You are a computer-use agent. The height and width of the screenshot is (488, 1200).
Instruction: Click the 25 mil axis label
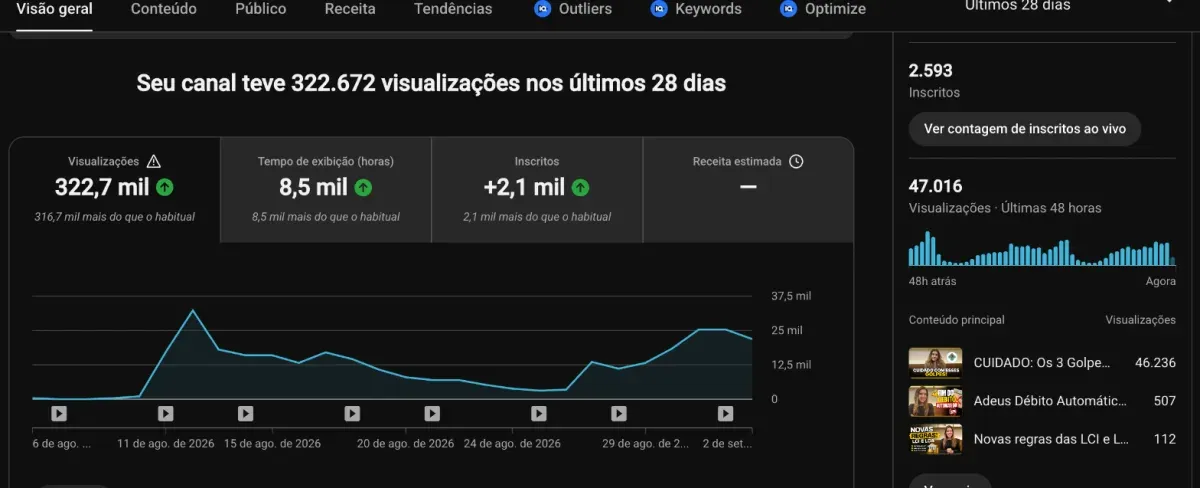point(787,330)
